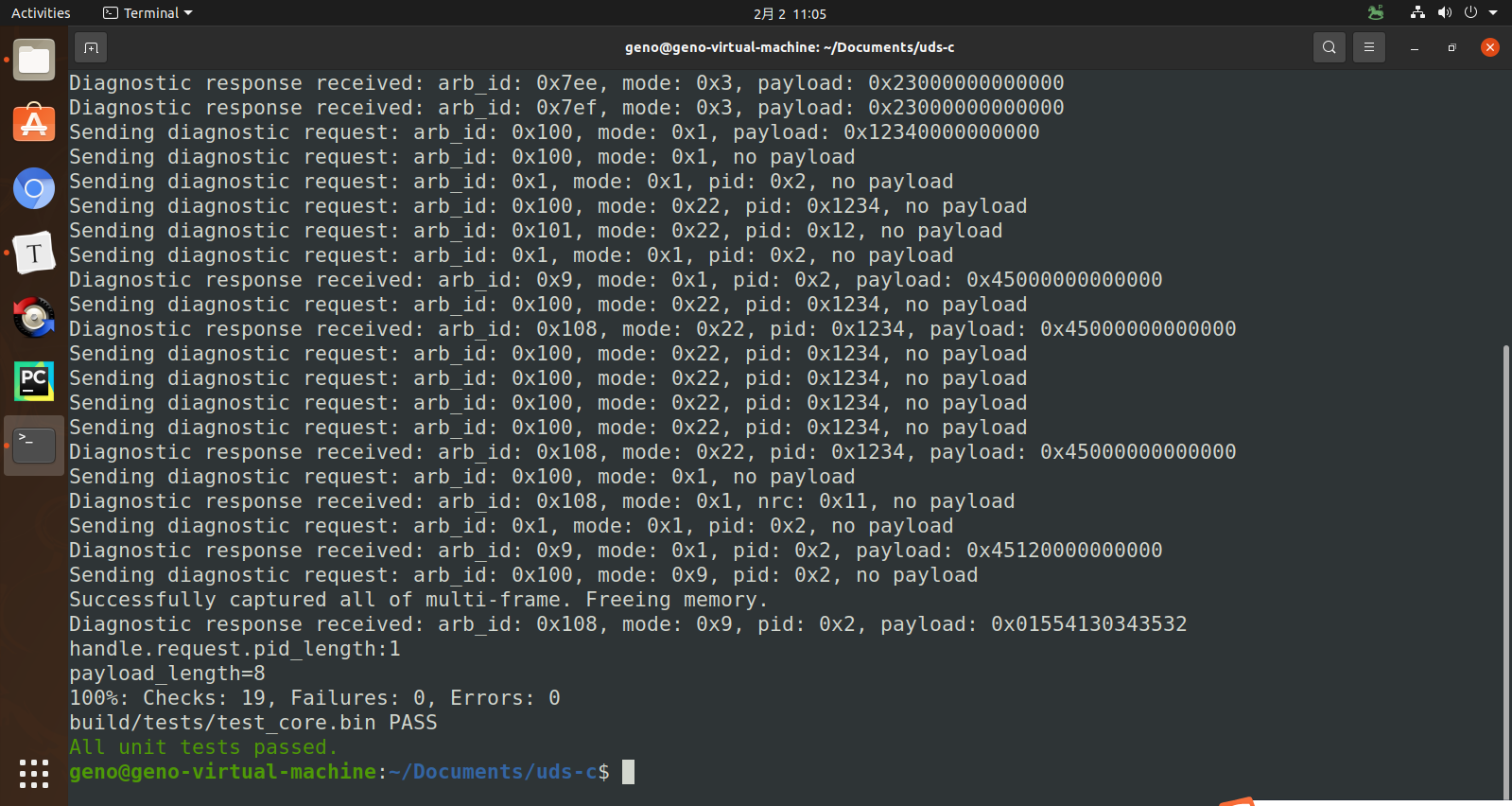Click the window title geno@geno-virtual-machine: ~/Documents/uds-c

pos(790,47)
